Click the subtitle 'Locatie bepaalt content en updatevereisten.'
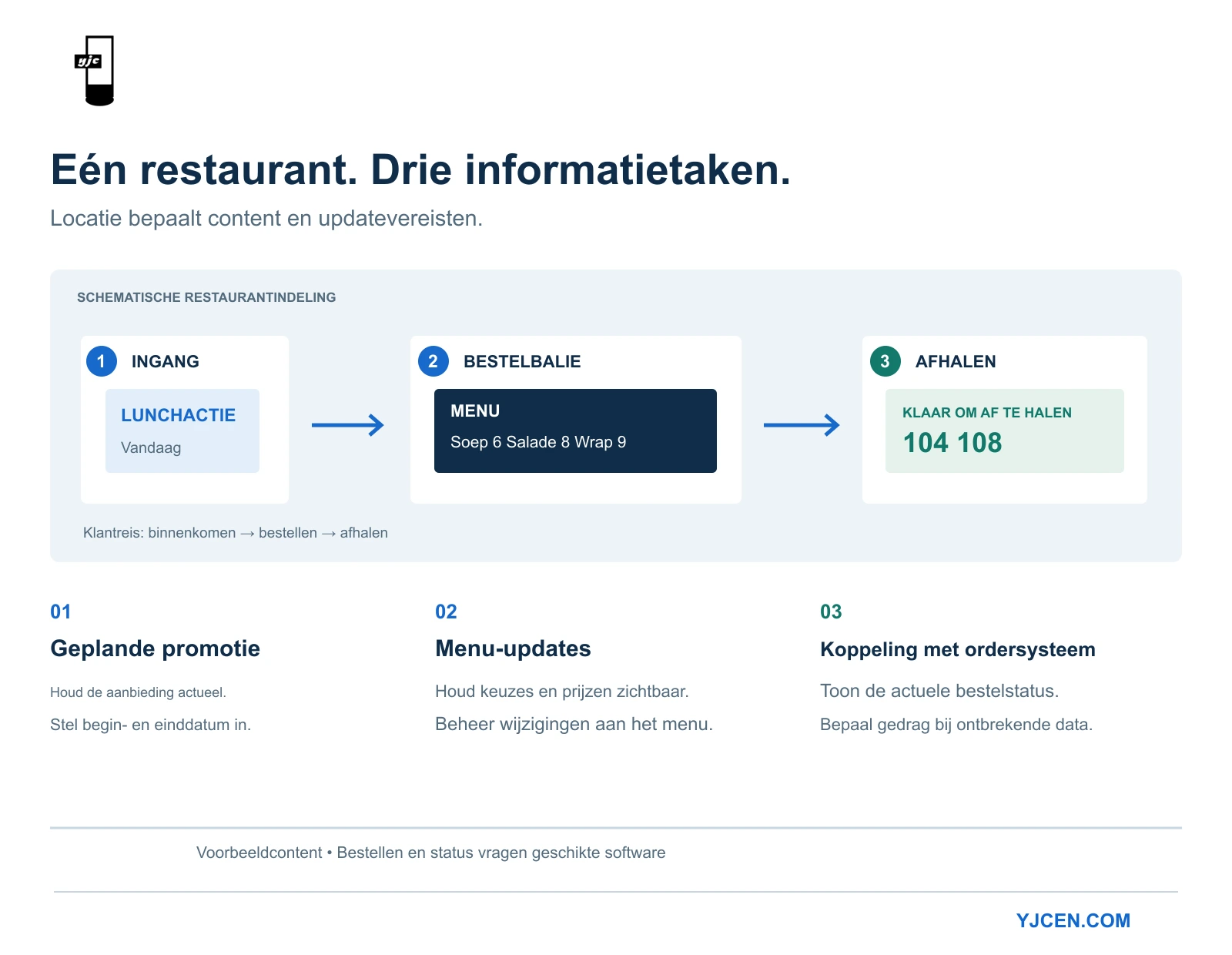Viewport: 1232px width, 955px height. pos(266,219)
